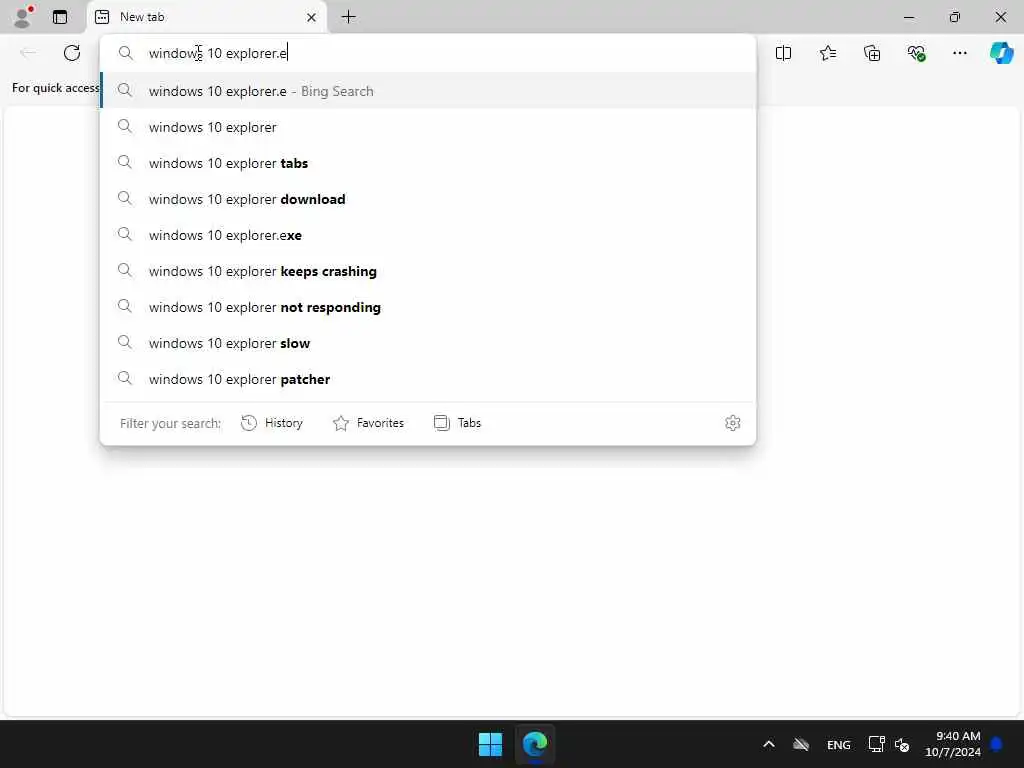Open the muted volume tray icon

[x=902, y=744]
